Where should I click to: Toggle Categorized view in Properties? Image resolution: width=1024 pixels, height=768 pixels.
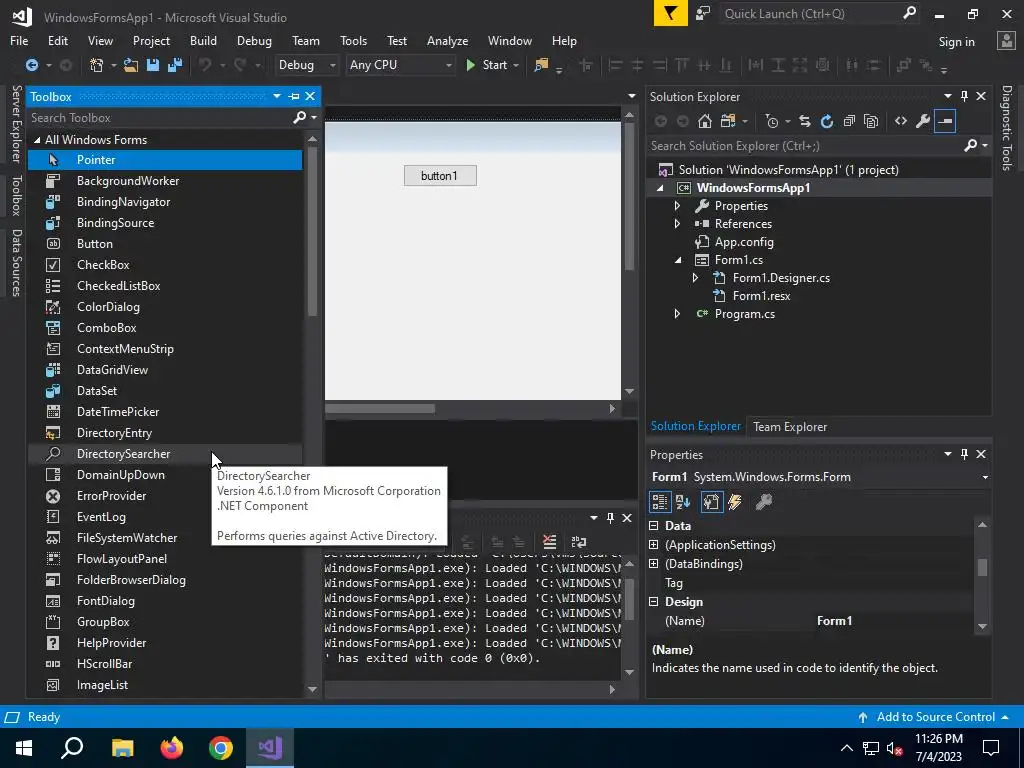coord(660,502)
